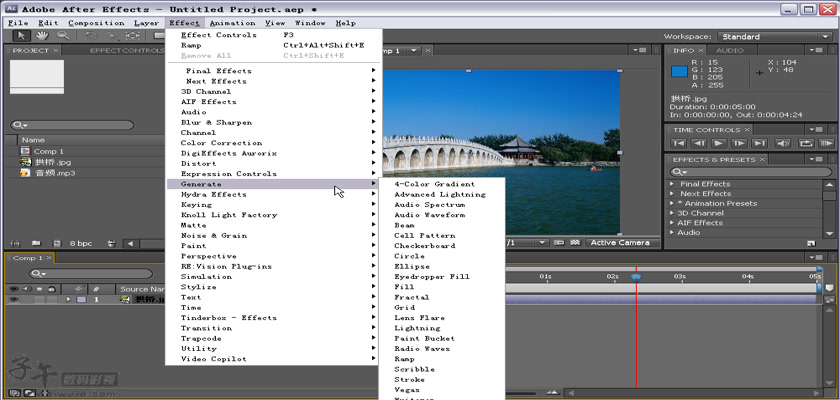This screenshot has width=840, height=400.
Task: Open Effects & Presets panel options menu
Action: (815, 160)
